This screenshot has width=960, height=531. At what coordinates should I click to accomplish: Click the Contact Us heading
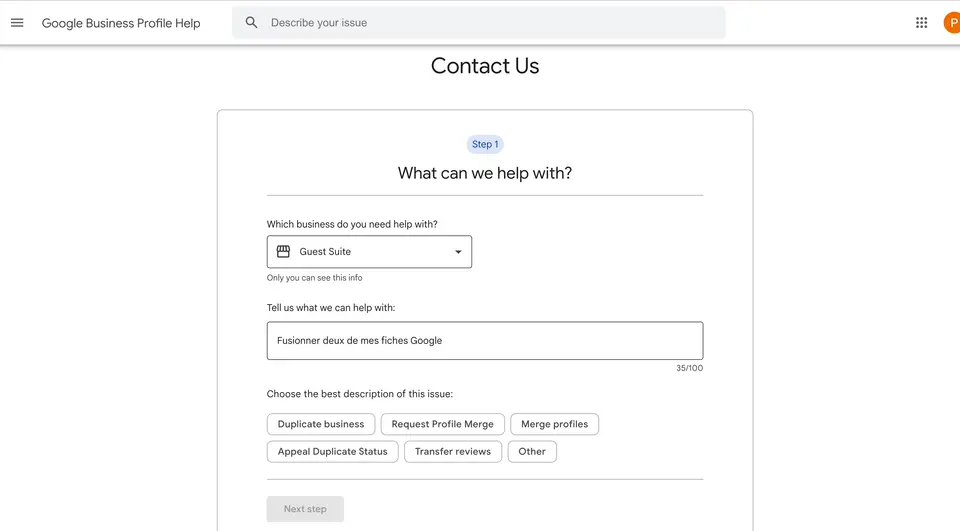pos(485,66)
